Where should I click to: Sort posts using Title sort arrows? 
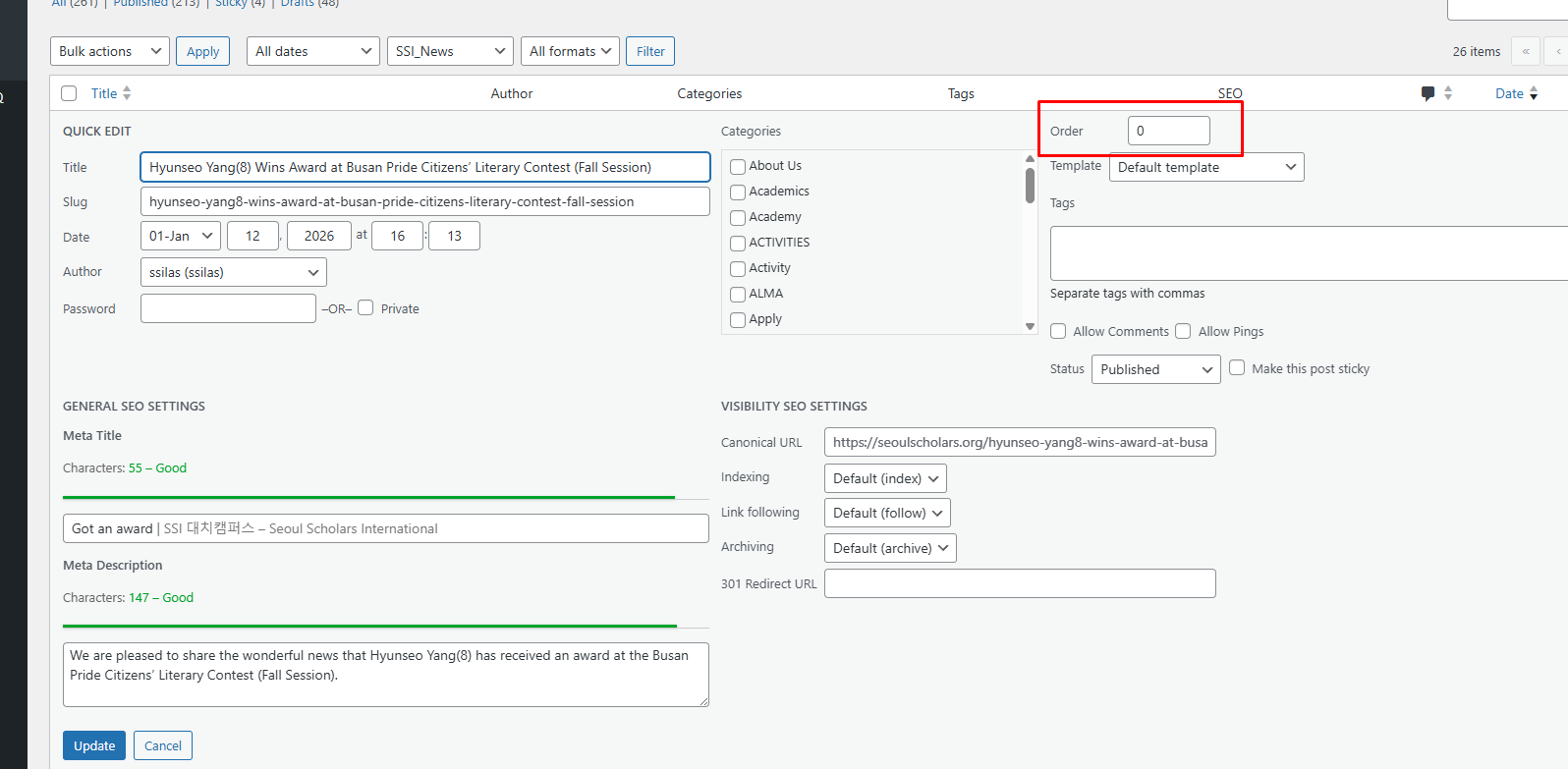tap(127, 93)
